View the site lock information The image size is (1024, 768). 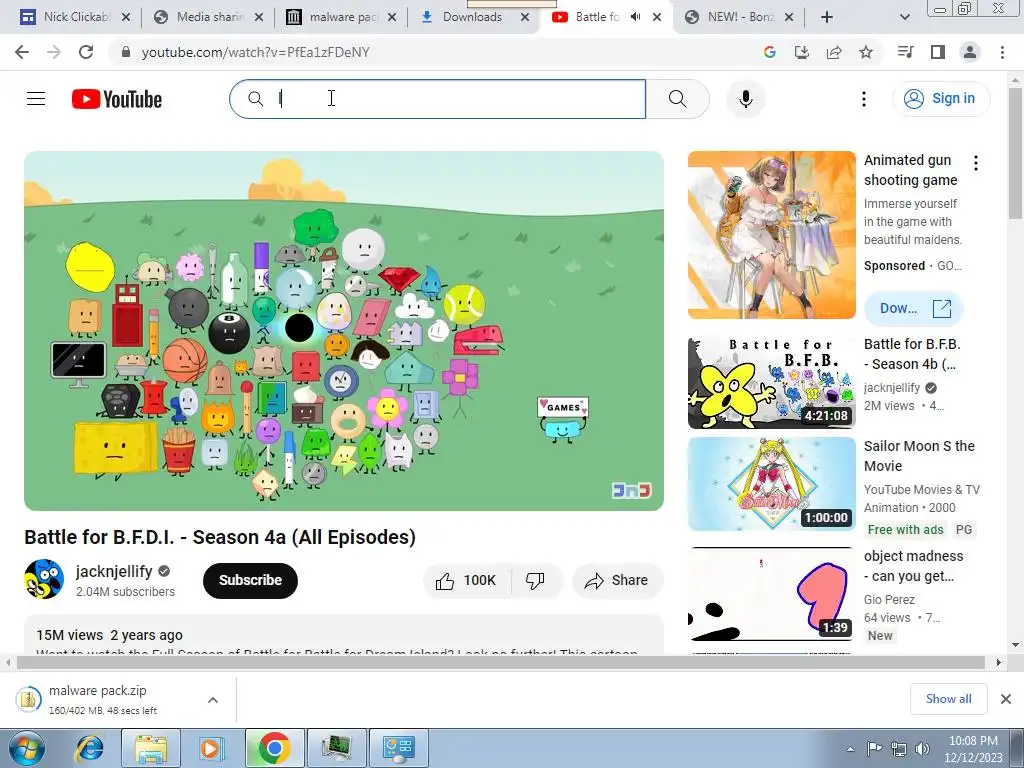point(126,52)
